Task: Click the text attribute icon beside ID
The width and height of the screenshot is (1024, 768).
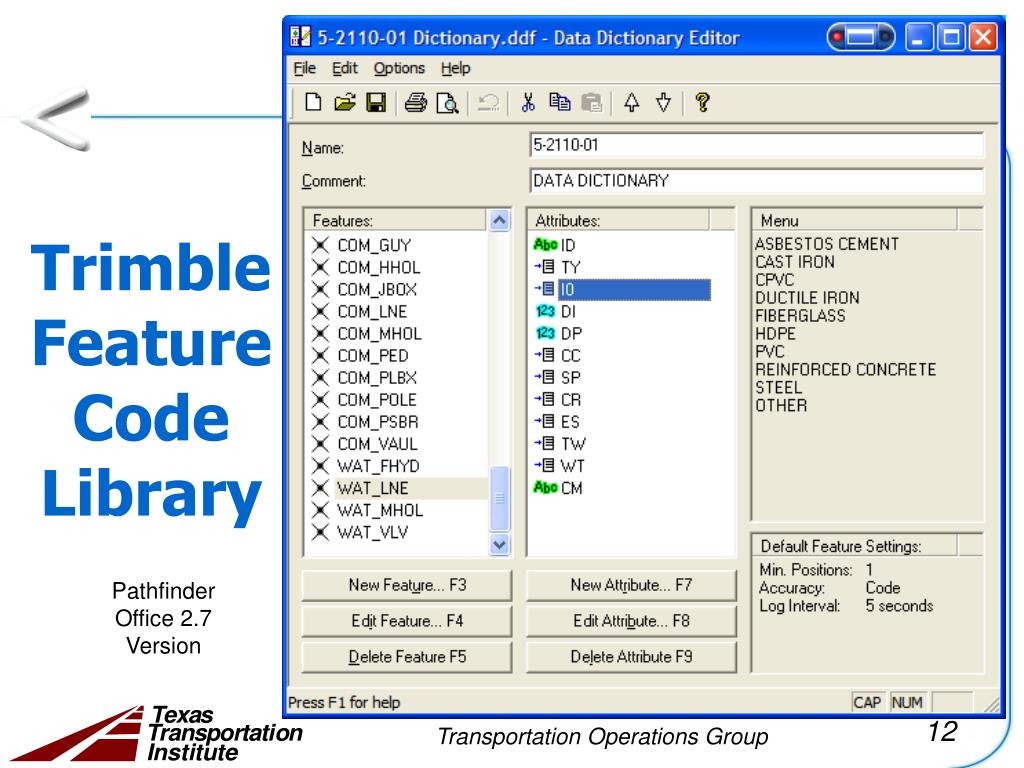Action: coord(545,244)
